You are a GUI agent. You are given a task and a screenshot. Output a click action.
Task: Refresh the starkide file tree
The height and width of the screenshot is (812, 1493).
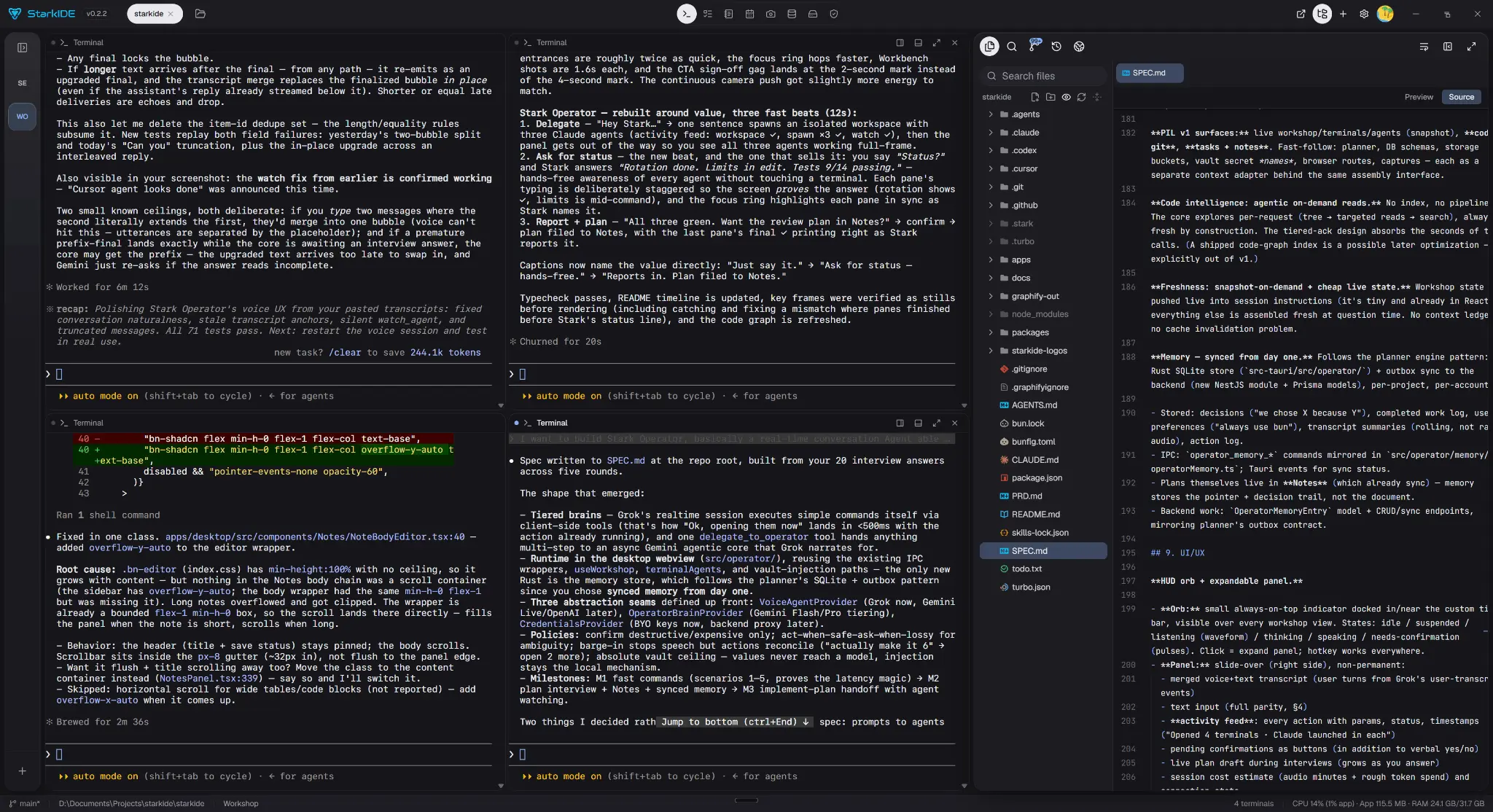1081,97
